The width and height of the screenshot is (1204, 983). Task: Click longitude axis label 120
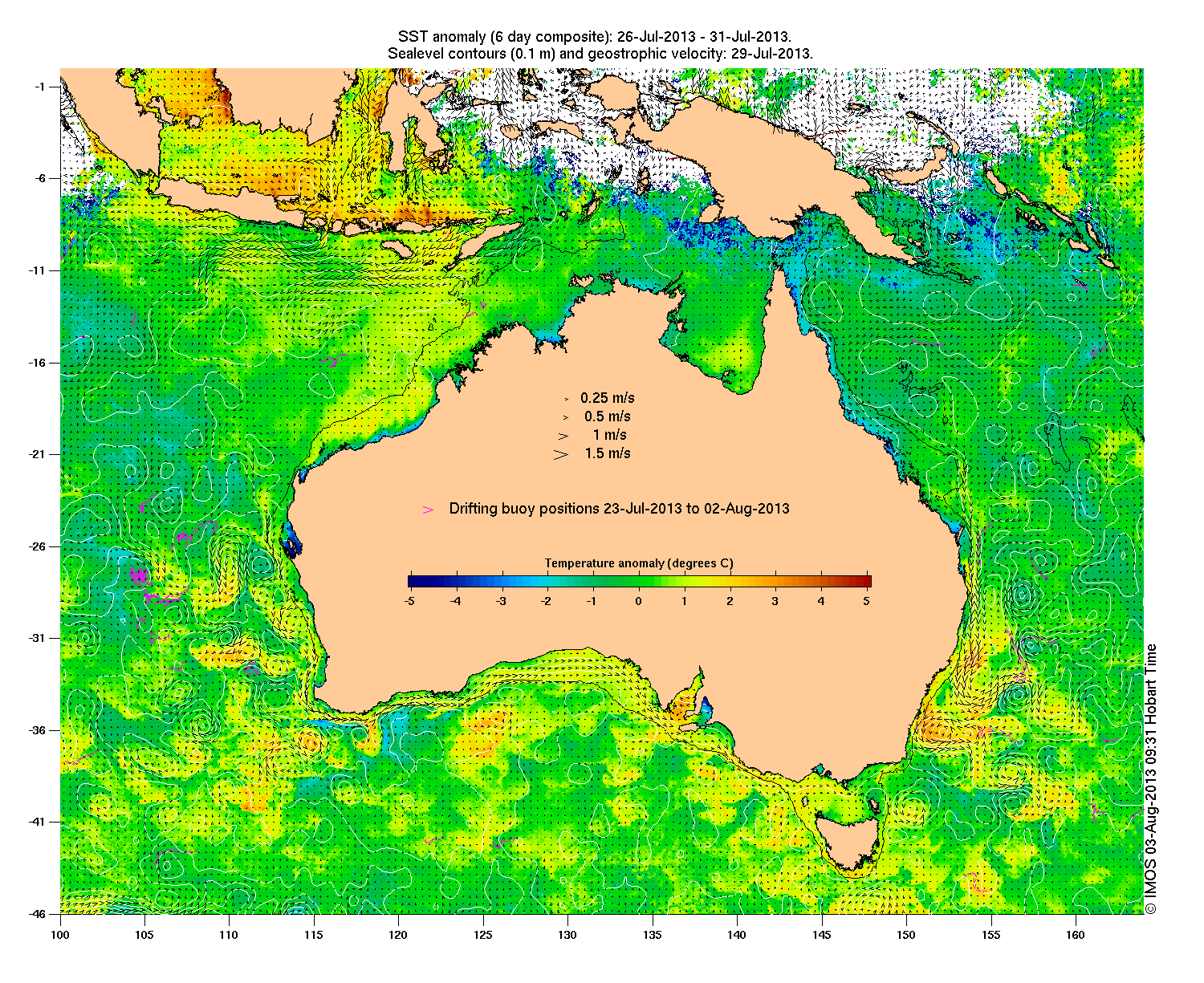pyautogui.click(x=398, y=935)
